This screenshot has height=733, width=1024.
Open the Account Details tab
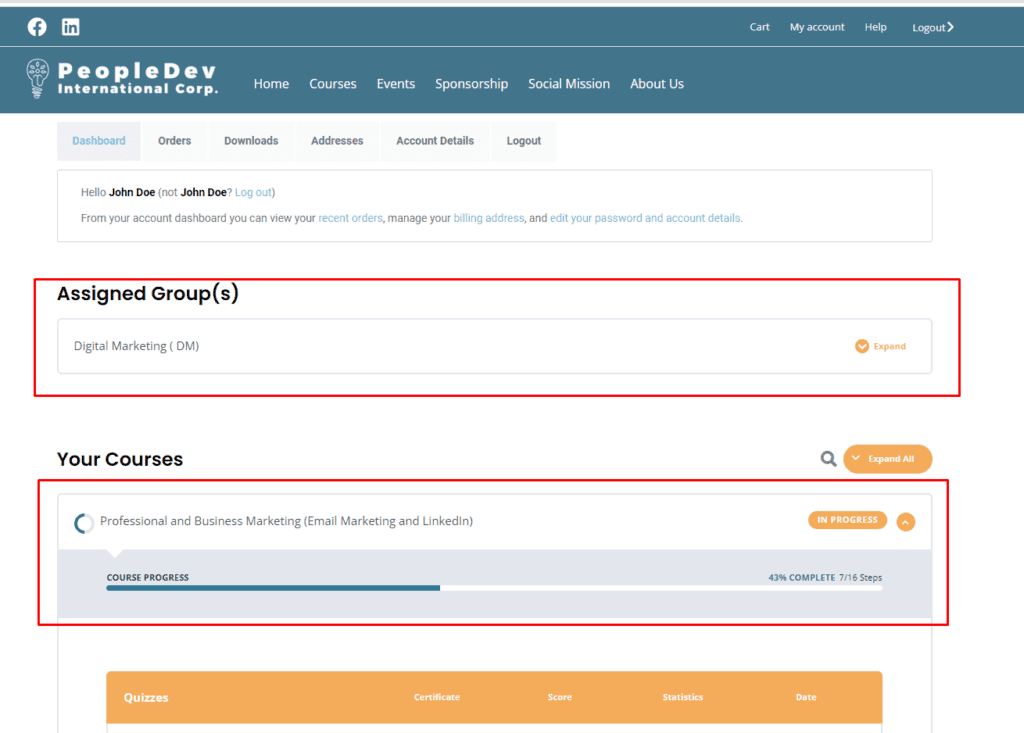(435, 141)
